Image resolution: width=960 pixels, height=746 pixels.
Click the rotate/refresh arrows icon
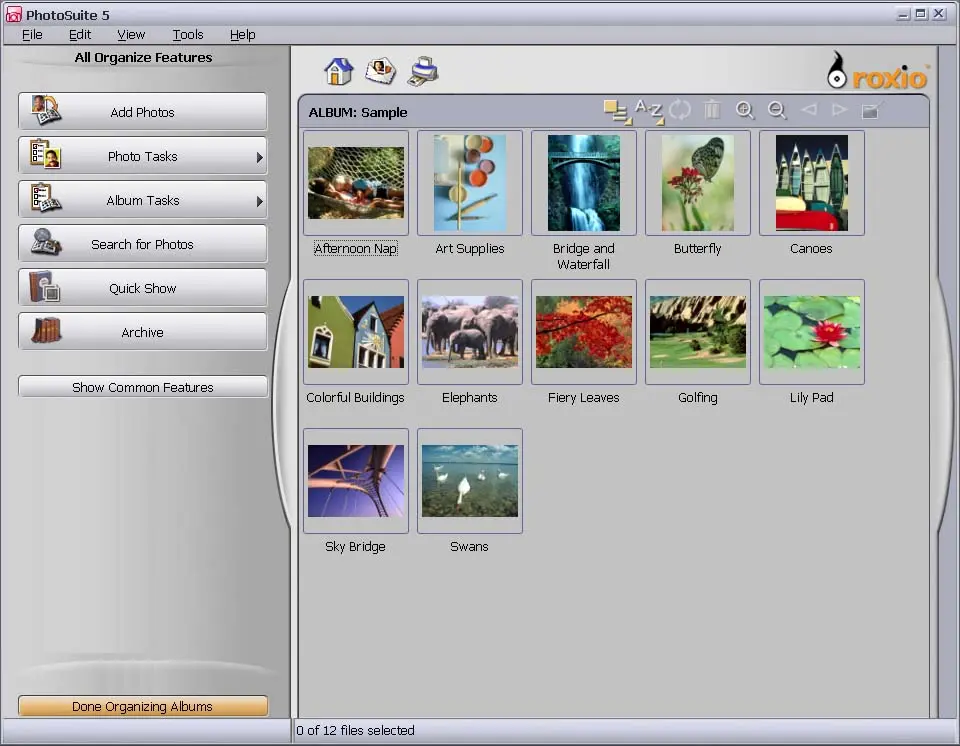[680, 111]
